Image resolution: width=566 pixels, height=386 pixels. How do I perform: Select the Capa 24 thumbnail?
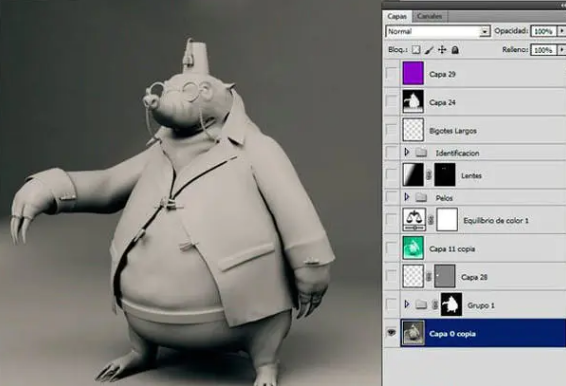(413, 101)
